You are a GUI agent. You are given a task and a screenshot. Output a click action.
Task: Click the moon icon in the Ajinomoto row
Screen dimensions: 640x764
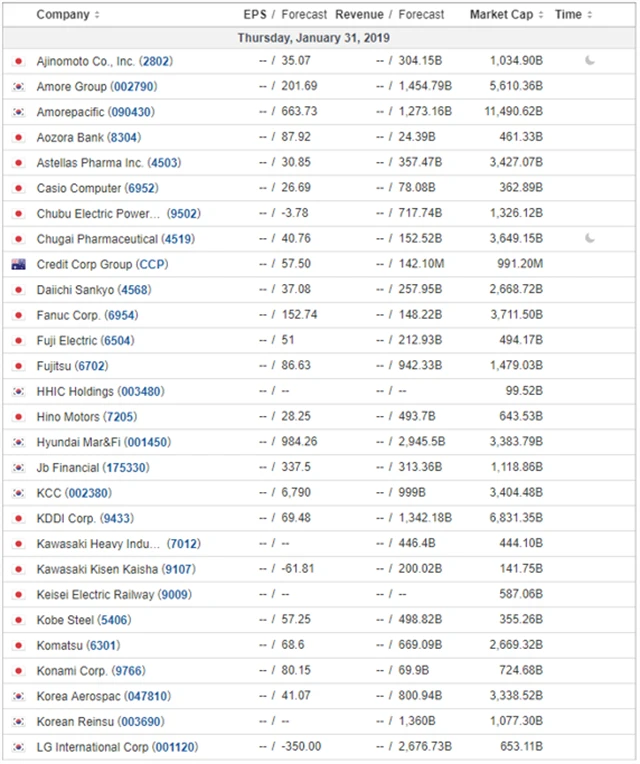tap(590, 61)
